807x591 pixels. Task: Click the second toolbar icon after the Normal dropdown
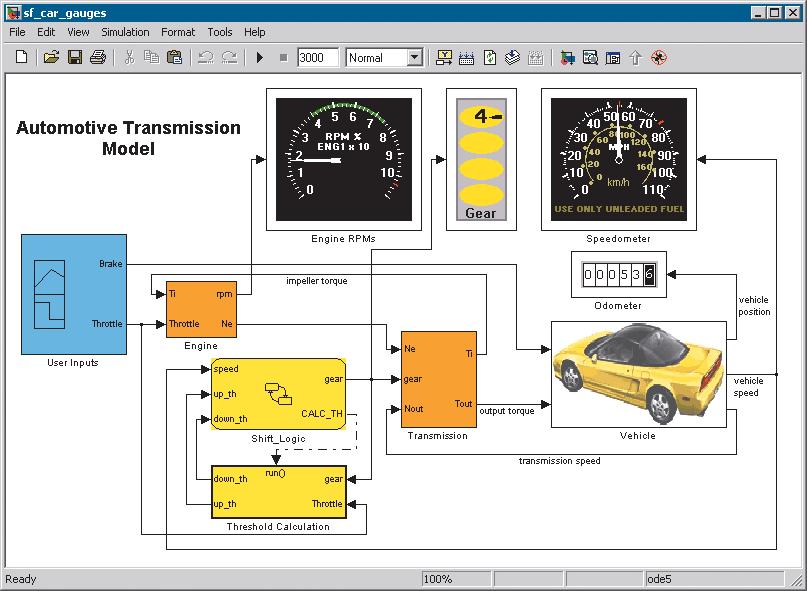466,58
